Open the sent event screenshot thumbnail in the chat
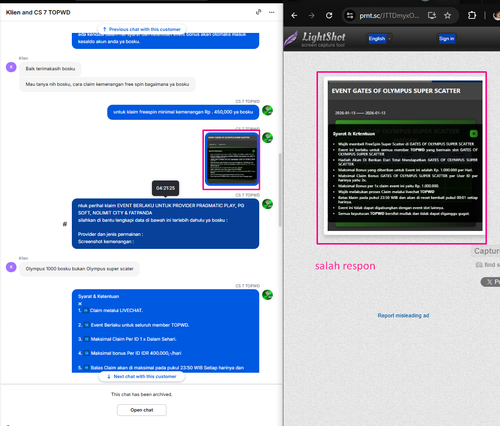 232,159
